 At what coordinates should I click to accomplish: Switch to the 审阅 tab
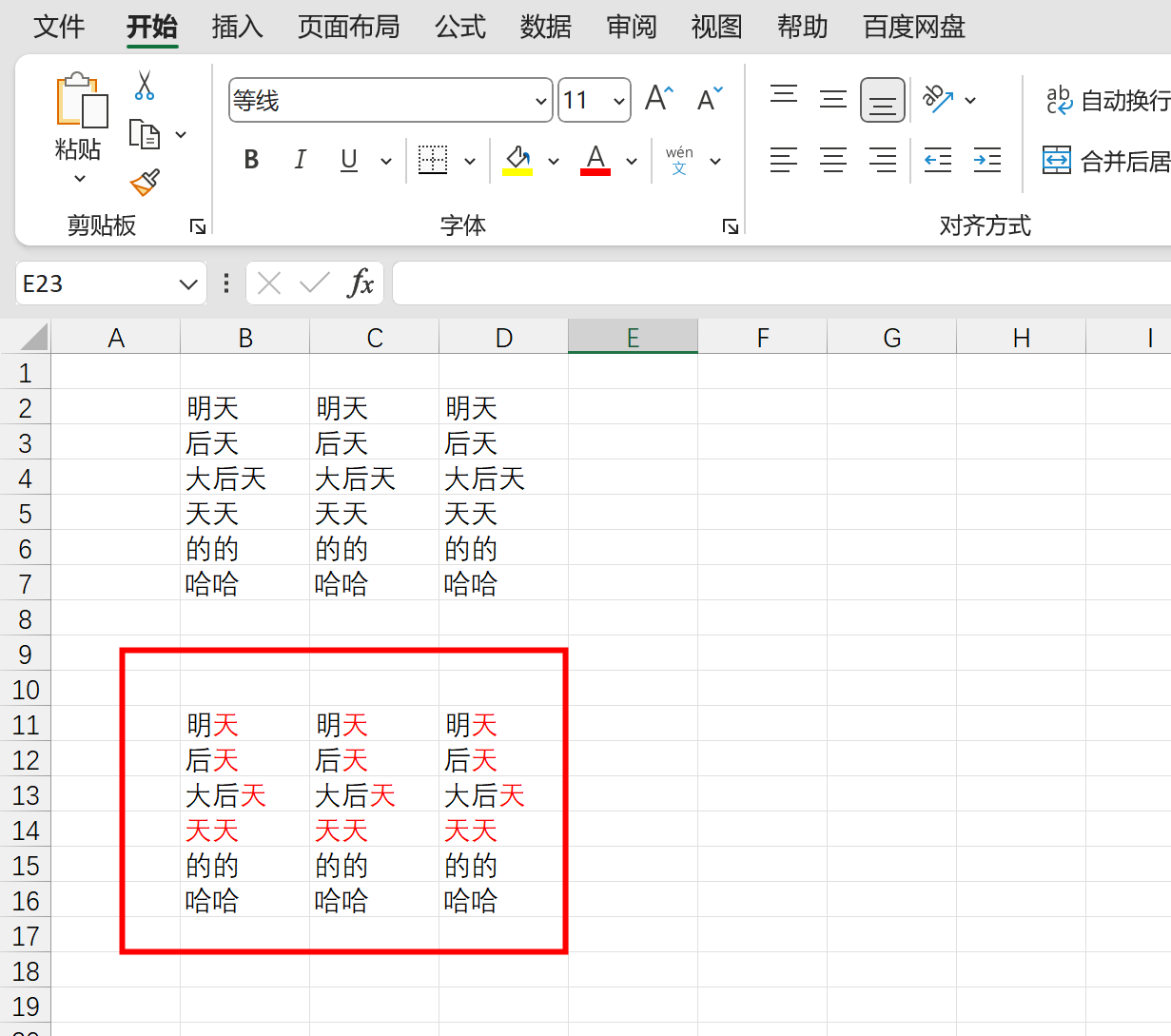632,27
